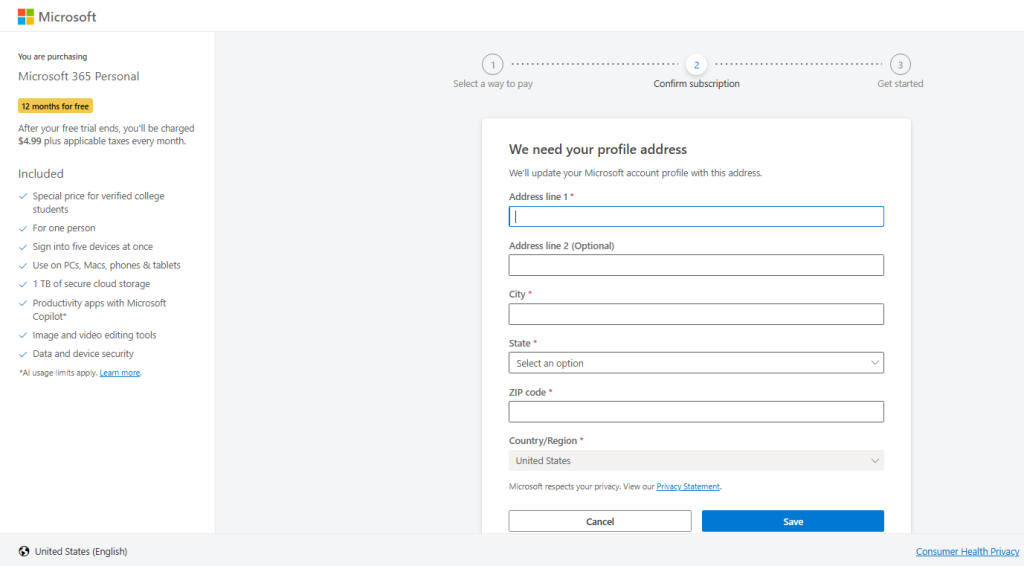
Task: Click the blue Save button
Action: pos(793,521)
